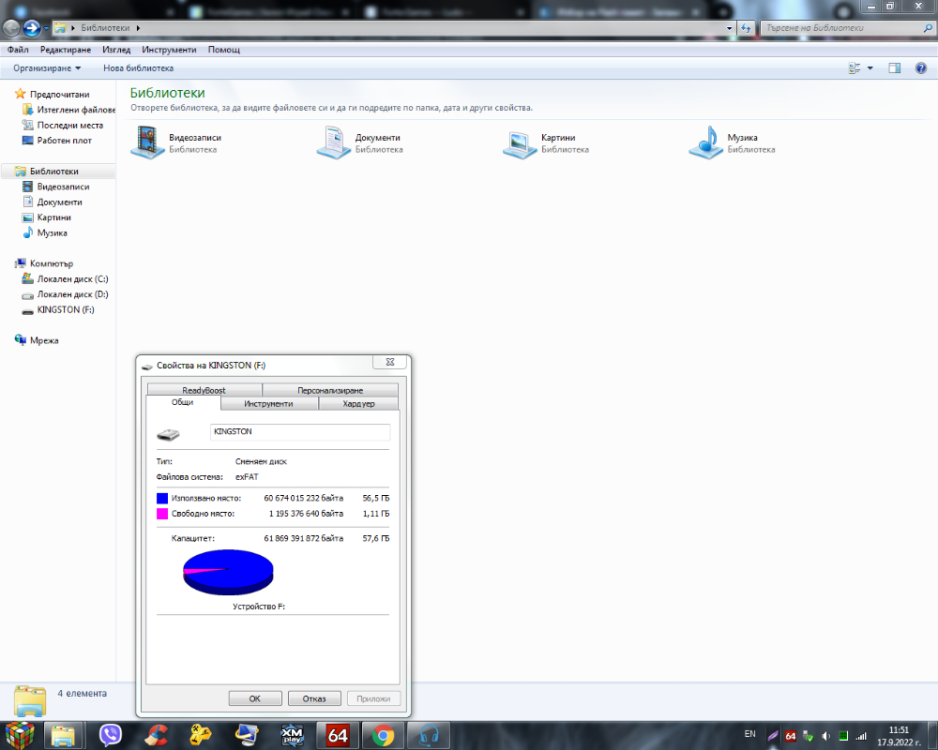The width and height of the screenshot is (938, 750).
Task: Switch to the Хардуер tab
Action: (x=358, y=404)
